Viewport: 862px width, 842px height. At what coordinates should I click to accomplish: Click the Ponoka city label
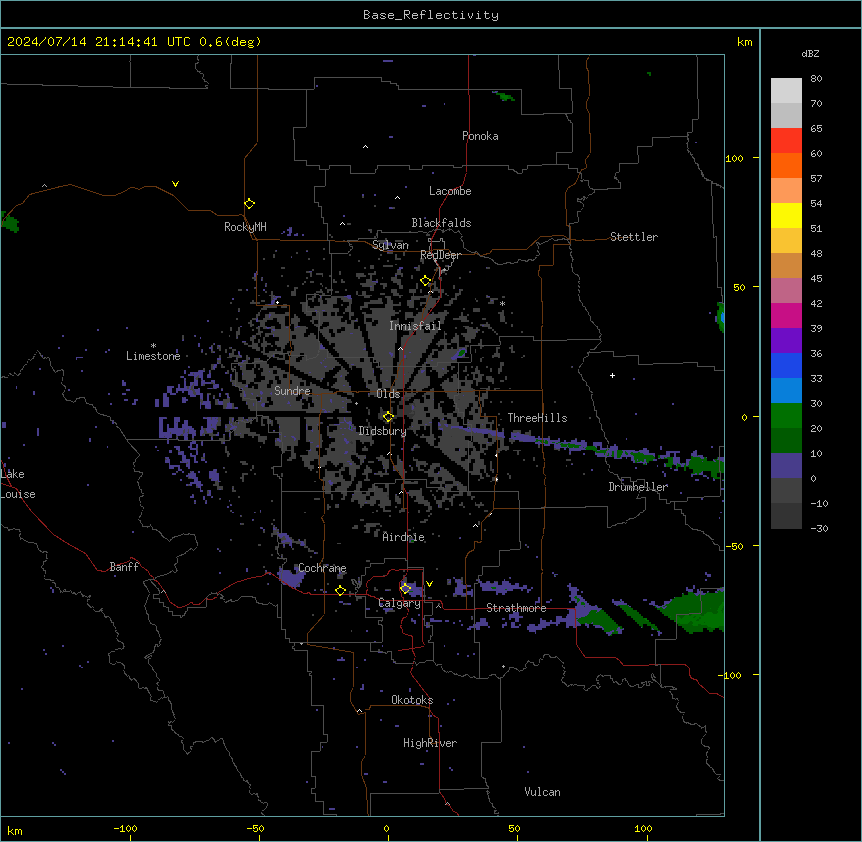(480, 136)
